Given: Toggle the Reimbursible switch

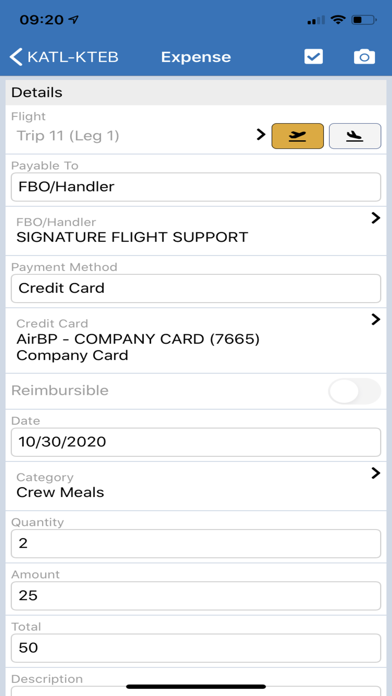Looking at the screenshot, I should coord(354,391).
